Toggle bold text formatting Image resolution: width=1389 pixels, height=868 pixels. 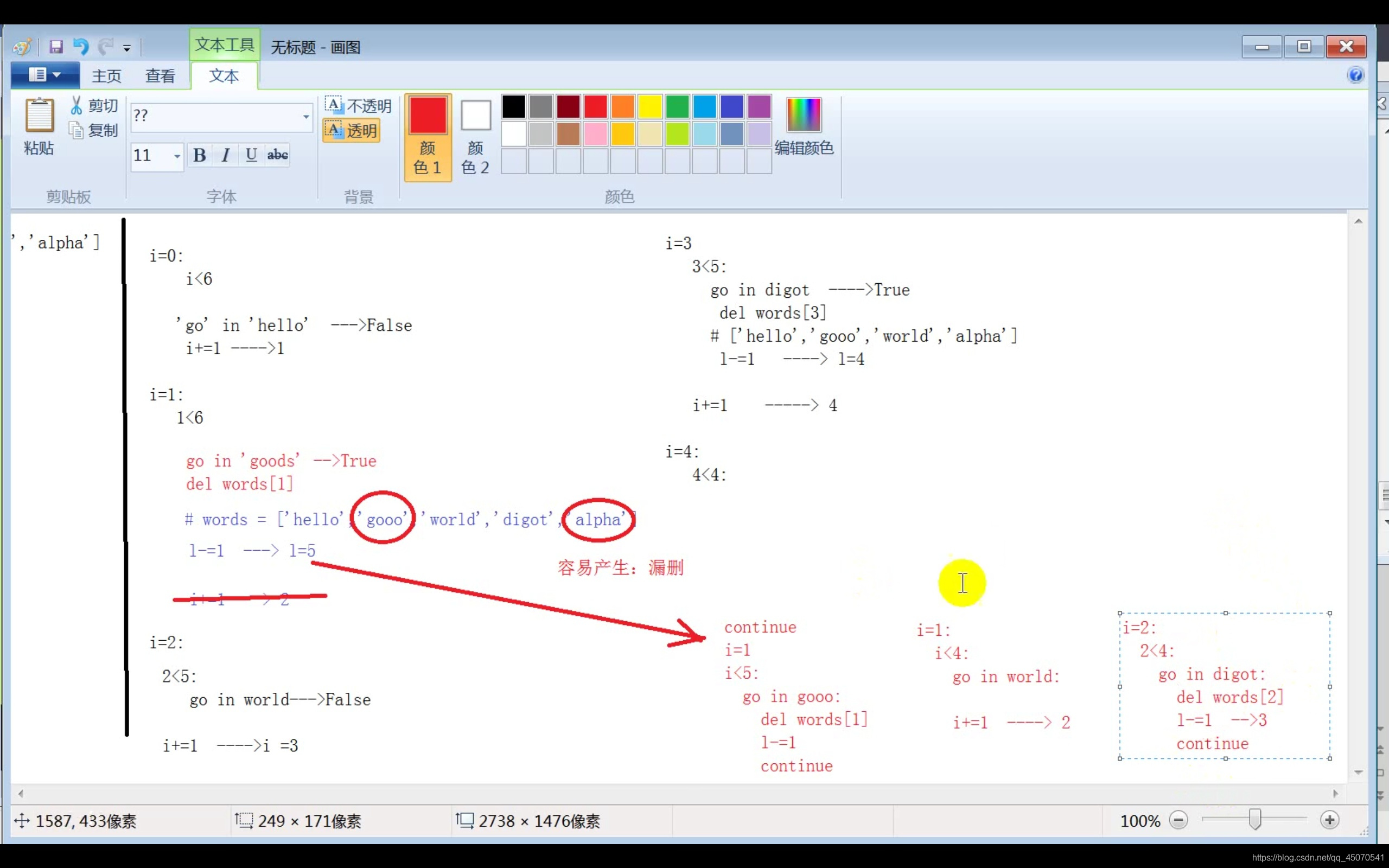coord(199,155)
